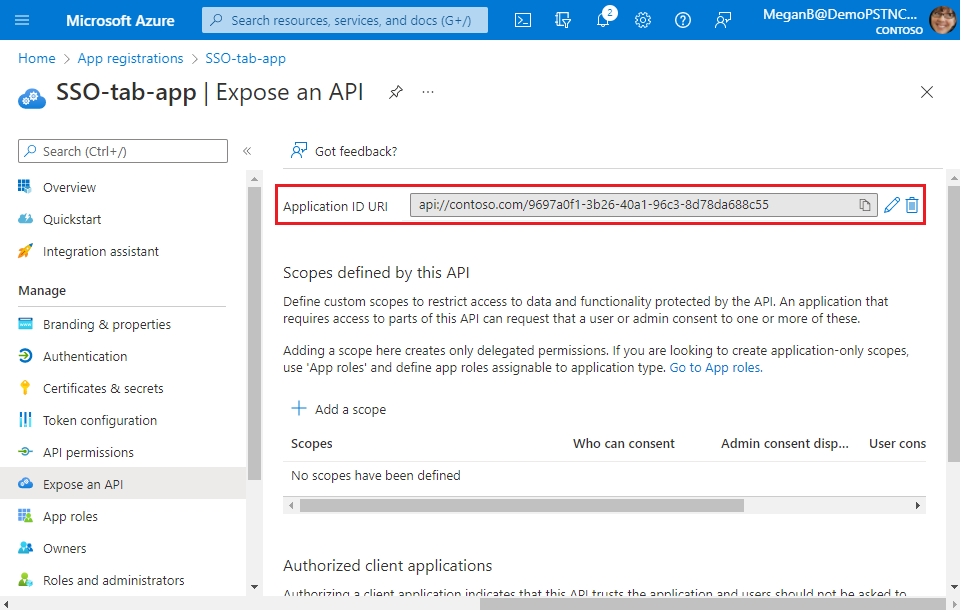
Task: Focus the sidebar Search (Ctrl+/) field
Action: 123,151
